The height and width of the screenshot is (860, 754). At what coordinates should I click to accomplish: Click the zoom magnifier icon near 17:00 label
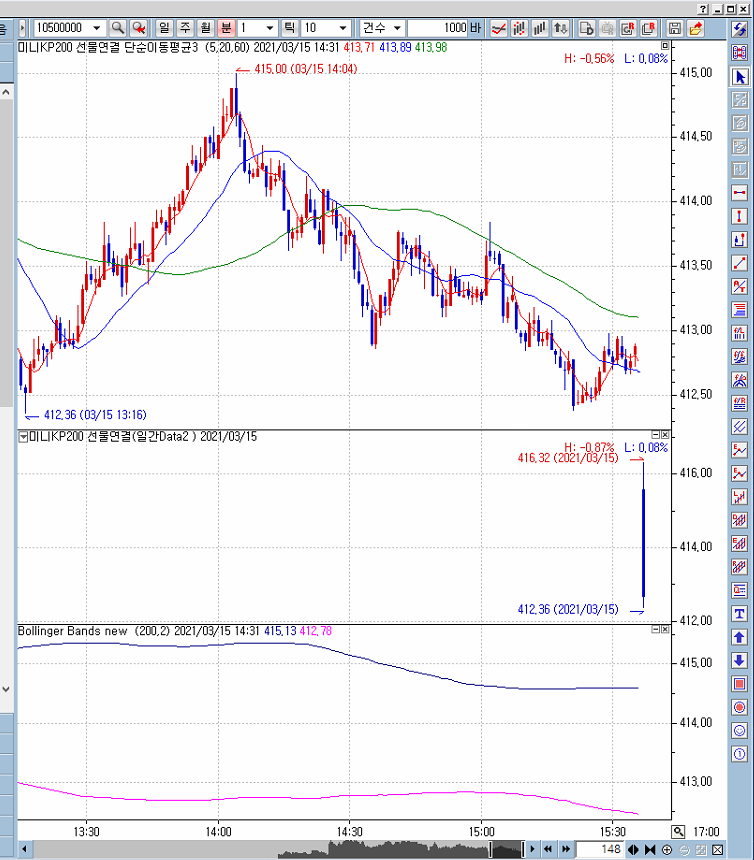tap(678, 831)
